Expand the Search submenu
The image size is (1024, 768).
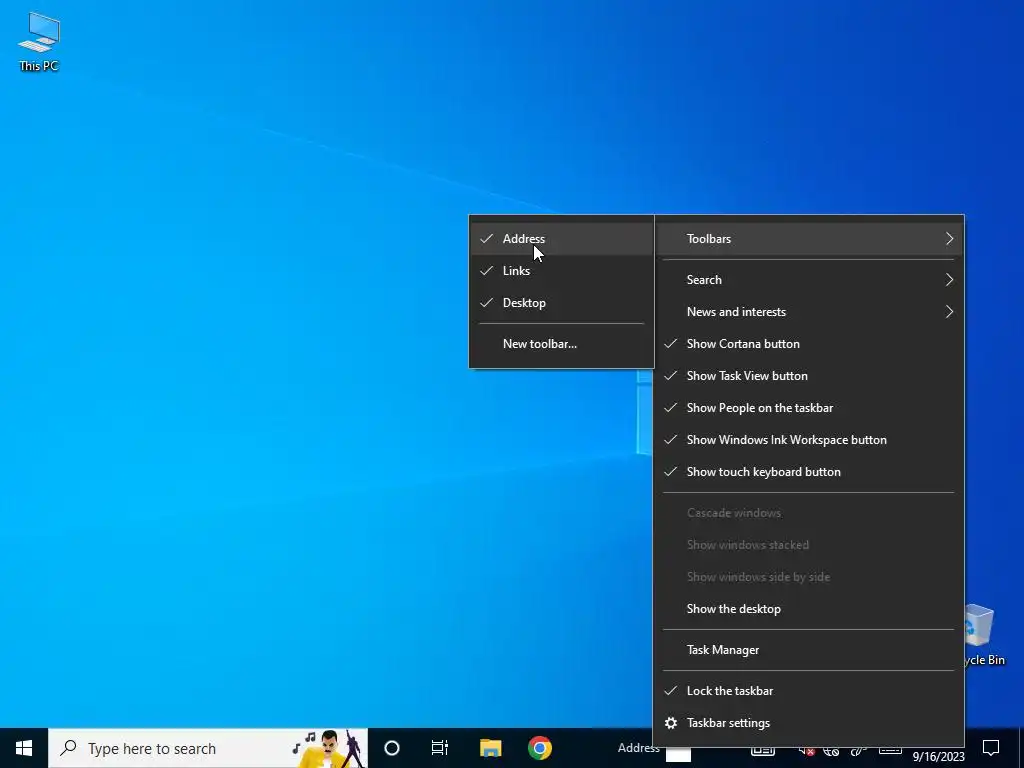[x=809, y=280]
